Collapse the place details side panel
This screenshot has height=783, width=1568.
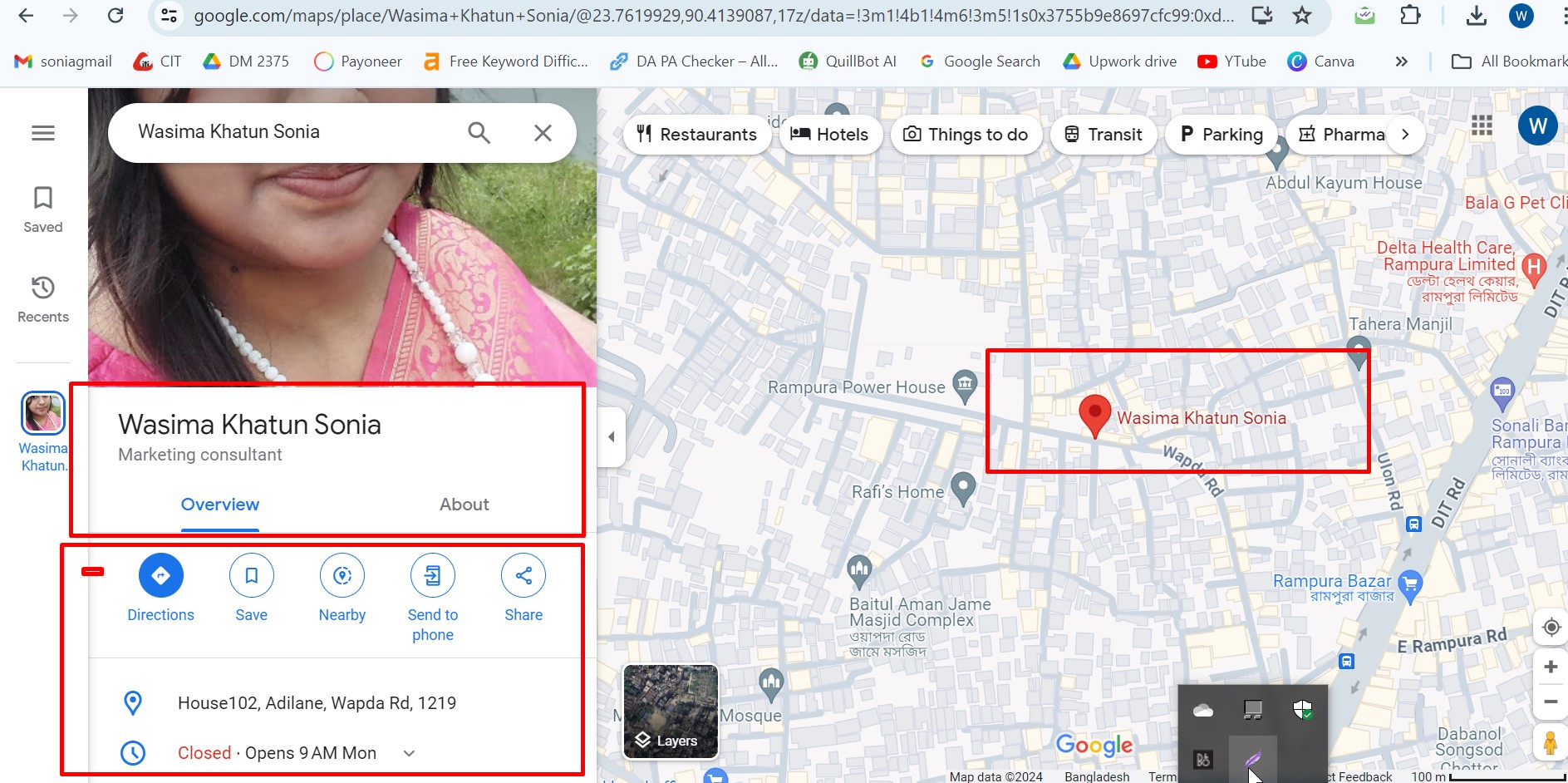pos(611,436)
